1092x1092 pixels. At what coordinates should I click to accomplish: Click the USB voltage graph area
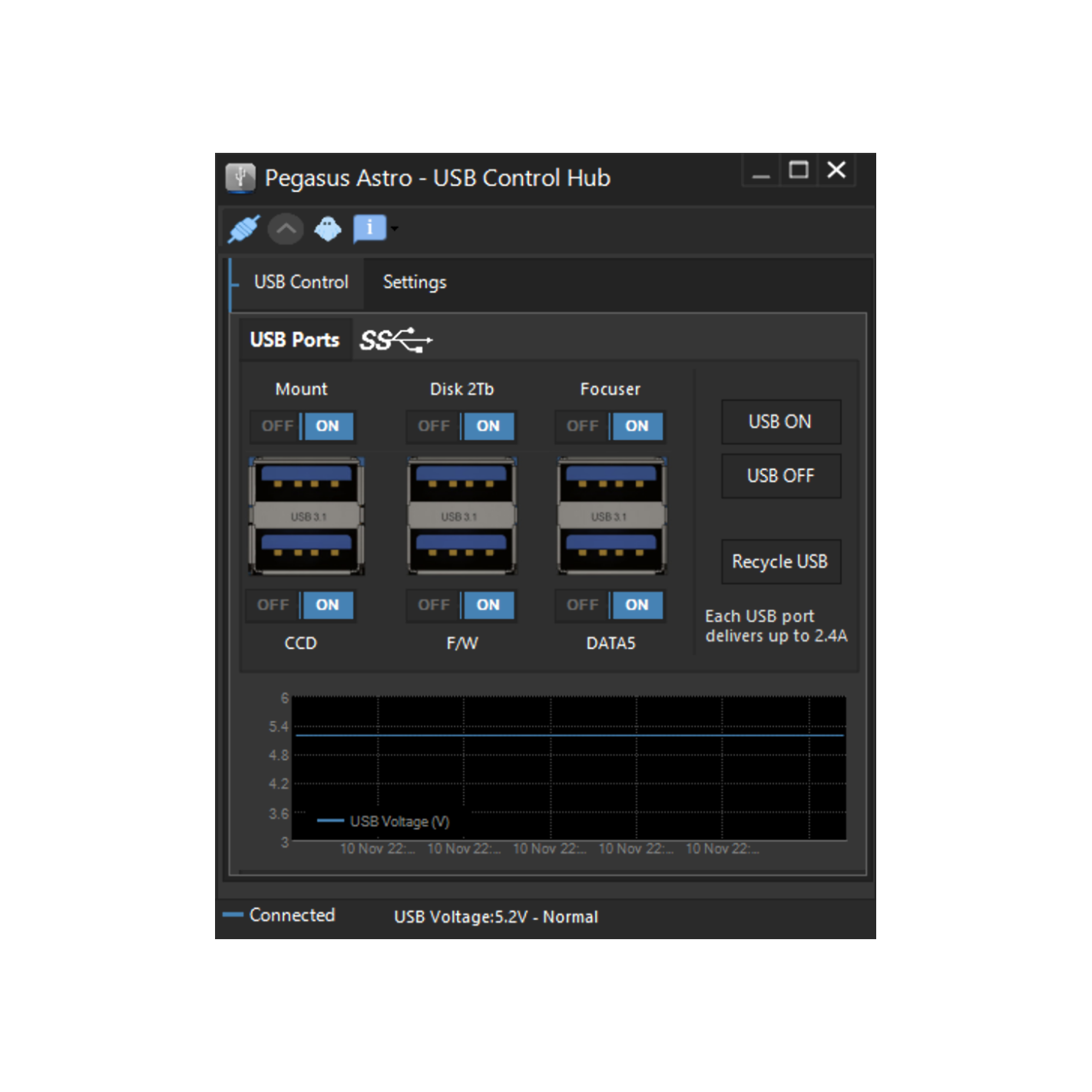pos(569,768)
